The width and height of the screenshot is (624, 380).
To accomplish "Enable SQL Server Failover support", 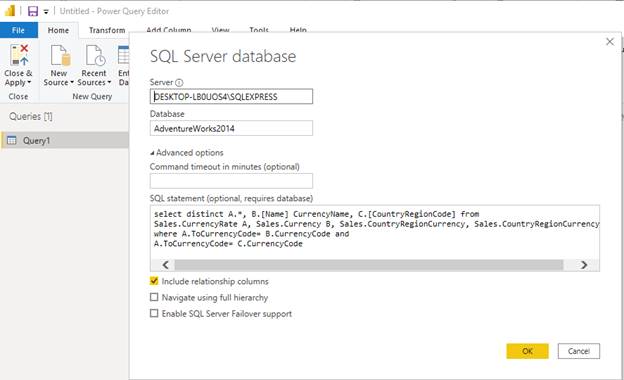I will (x=154, y=313).
